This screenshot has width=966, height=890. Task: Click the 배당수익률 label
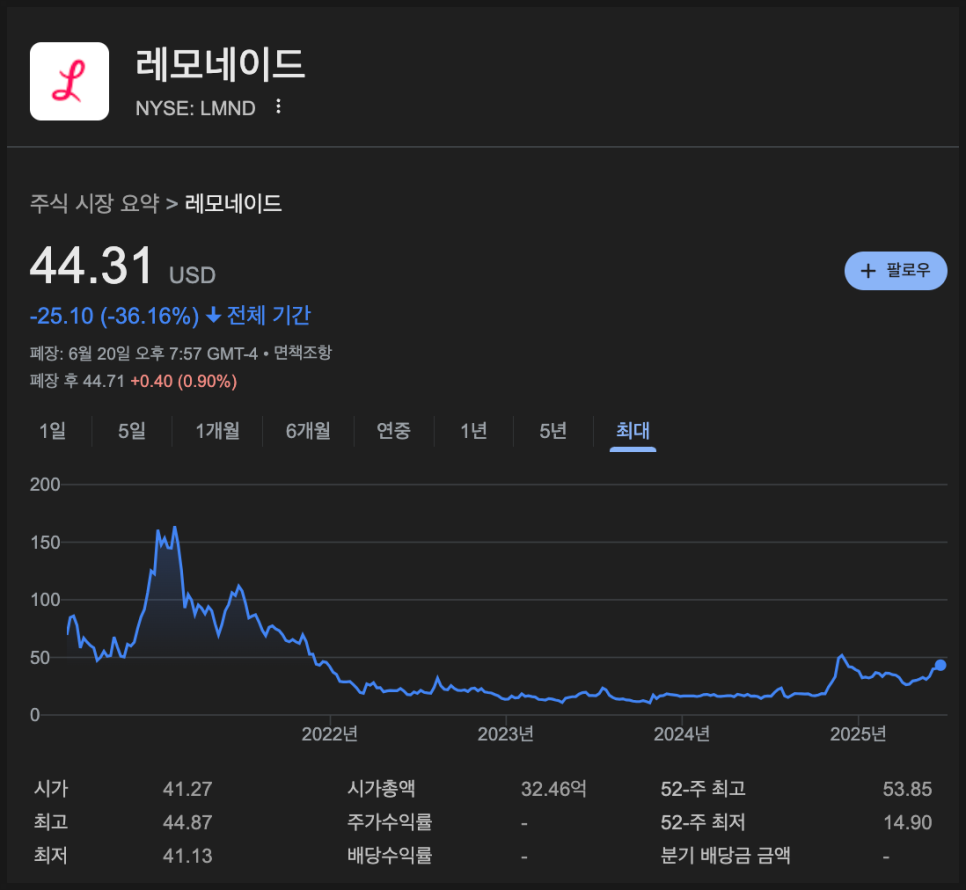click(x=389, y=856)
